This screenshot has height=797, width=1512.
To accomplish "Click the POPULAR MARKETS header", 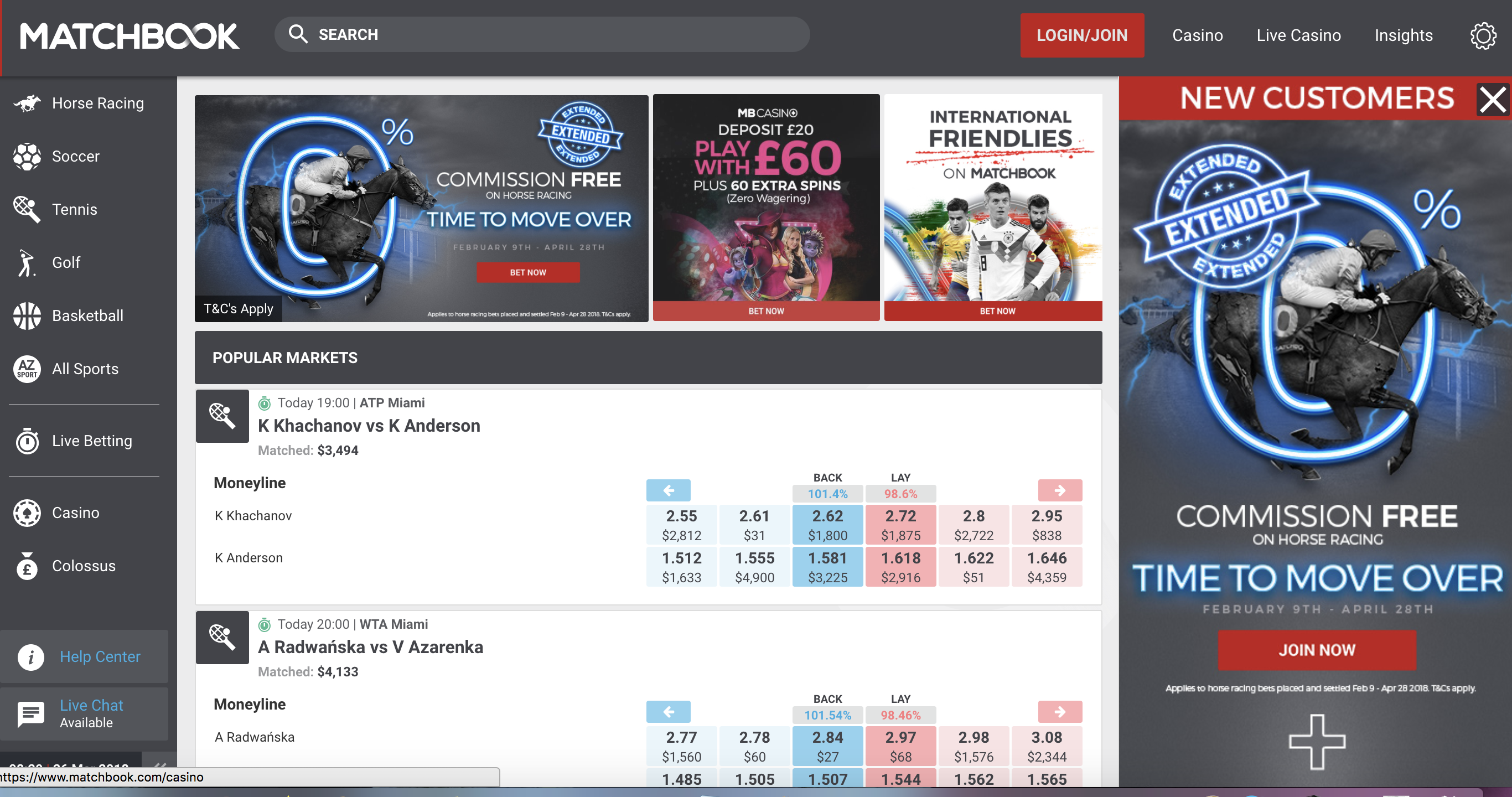I will pyautogui.click(x=648, y=358).
